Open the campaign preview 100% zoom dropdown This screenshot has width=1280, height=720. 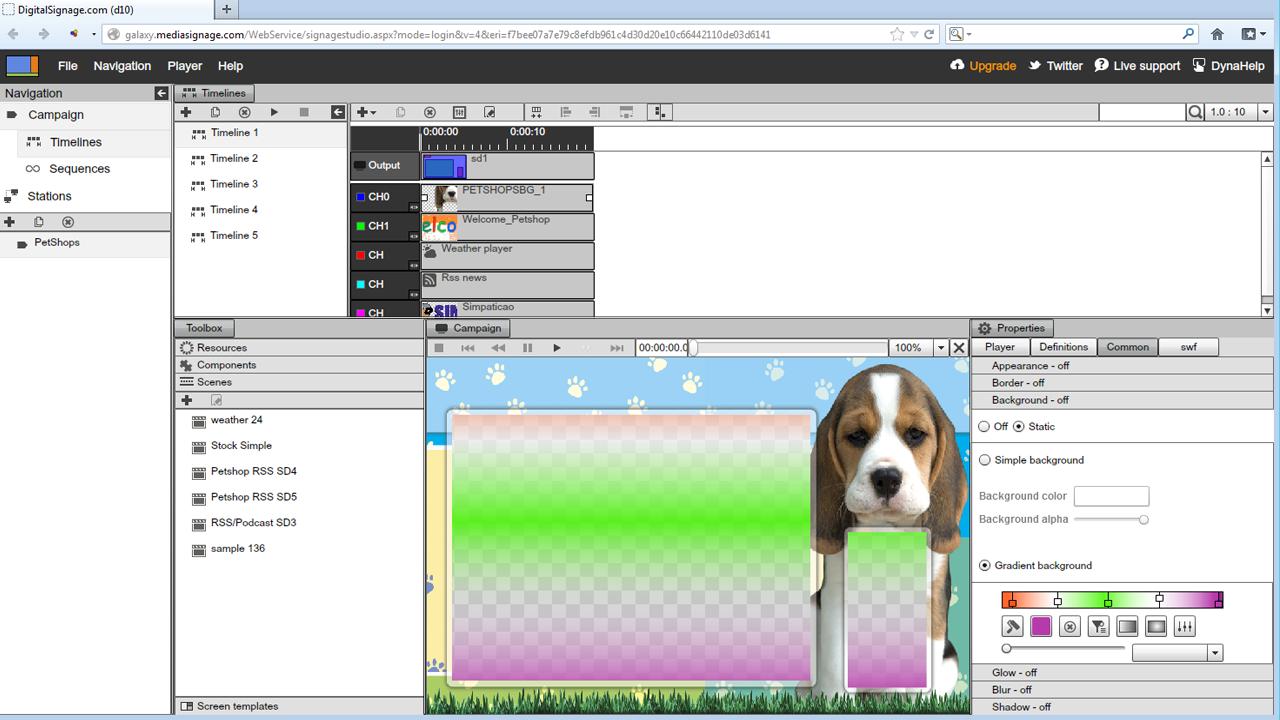pyautogui.click(x=940, y=347)
